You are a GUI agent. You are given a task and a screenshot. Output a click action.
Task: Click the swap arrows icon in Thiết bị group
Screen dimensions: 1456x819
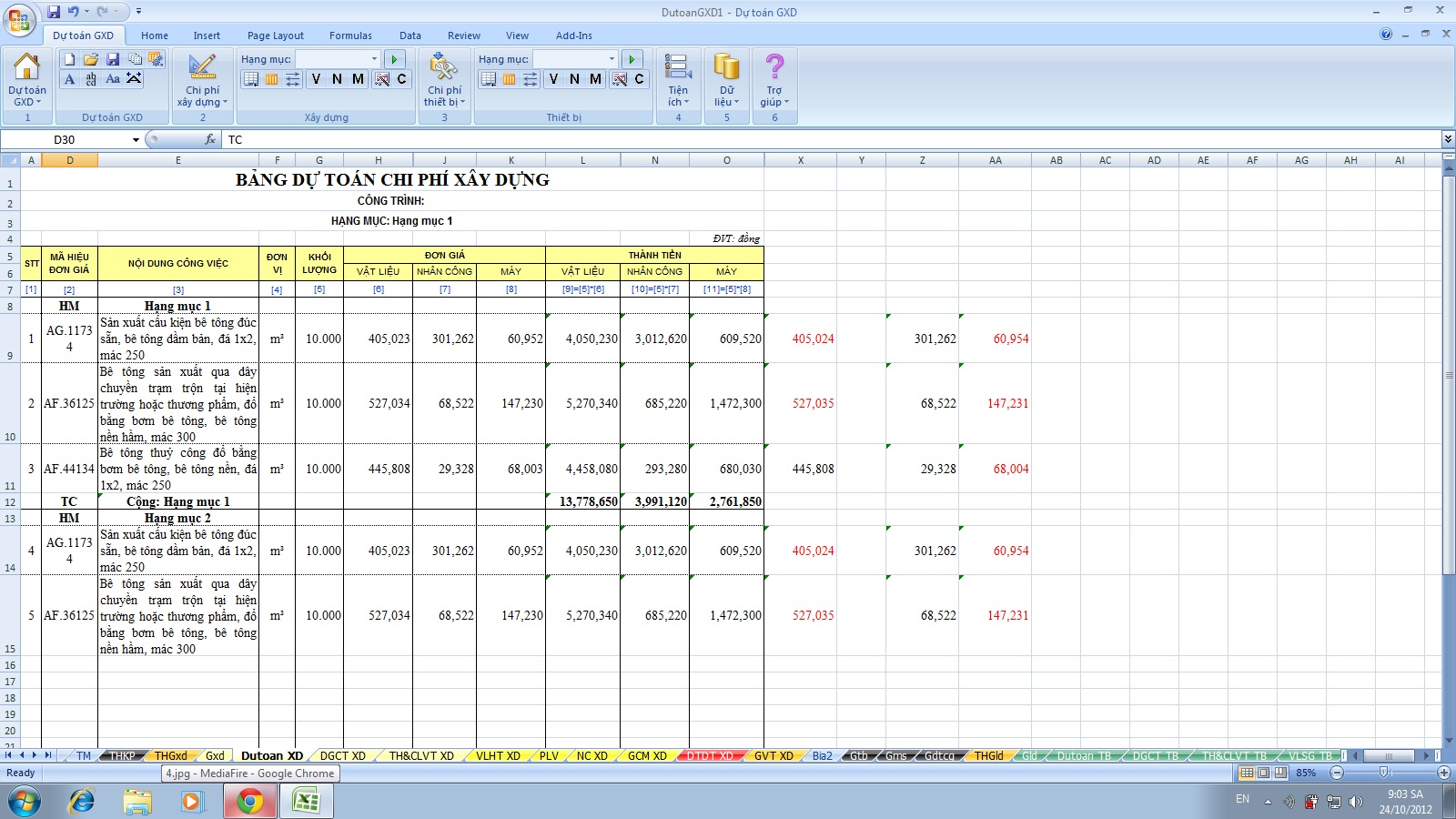pos(530,79)
